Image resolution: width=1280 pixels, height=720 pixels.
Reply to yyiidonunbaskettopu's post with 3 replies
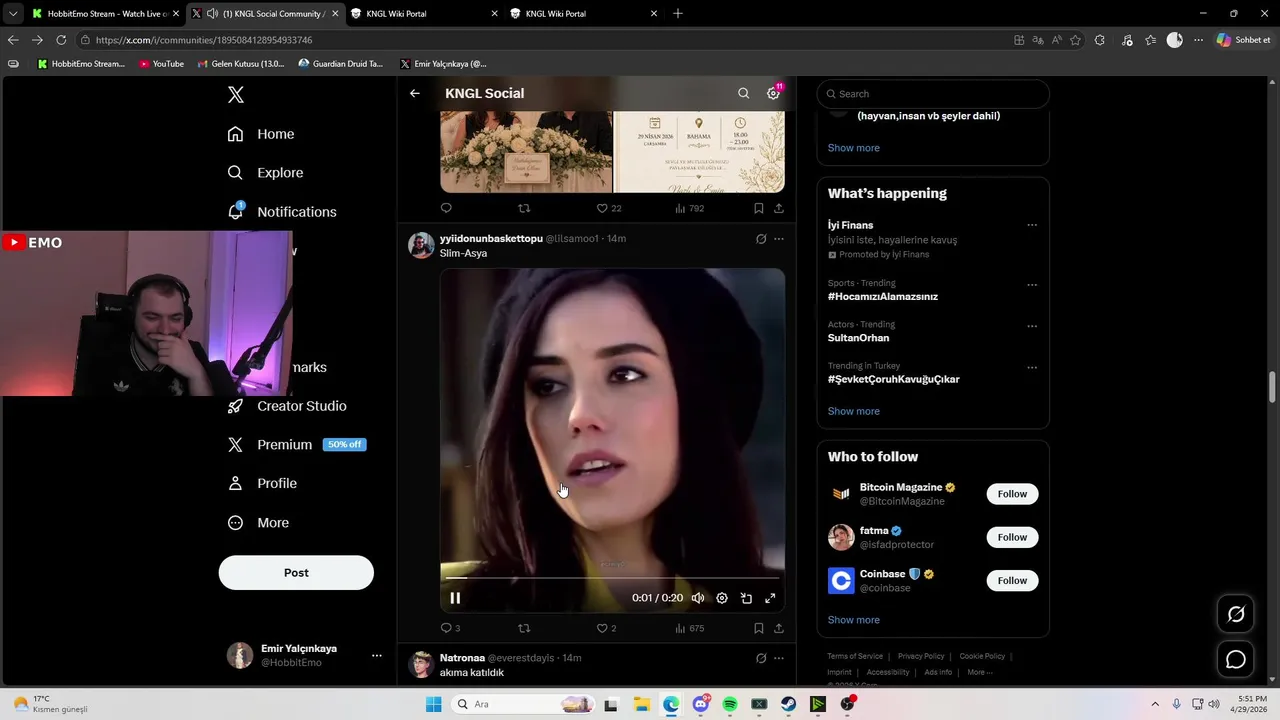point(450,628)
